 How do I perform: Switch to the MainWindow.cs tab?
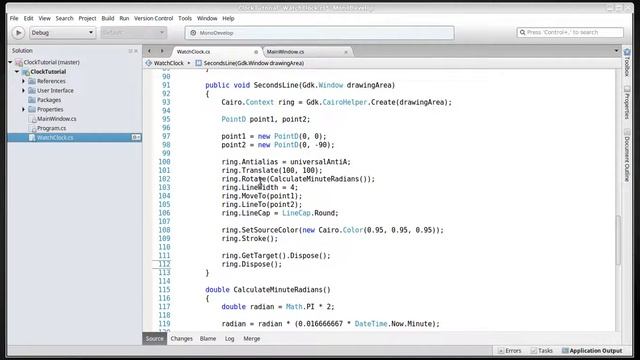[x=285, y=52]
